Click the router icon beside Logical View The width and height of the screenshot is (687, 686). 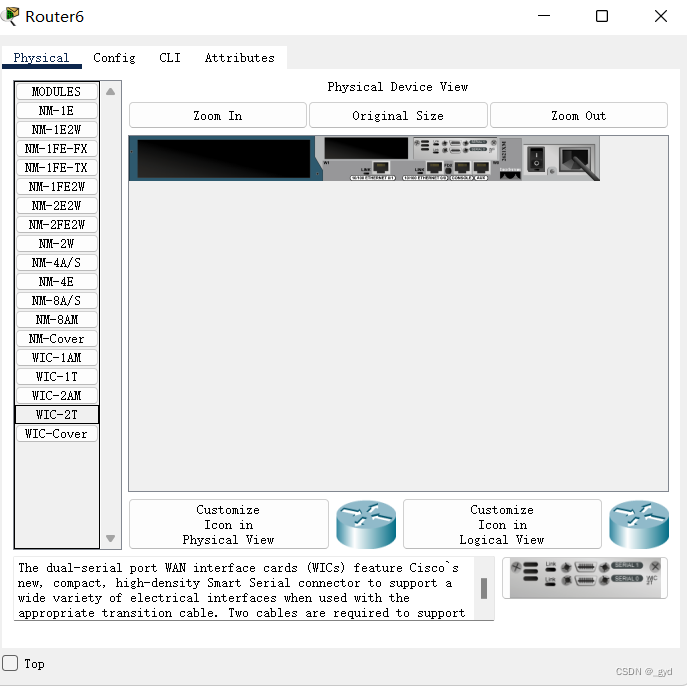pyautogui.click(x=639, y=524)
